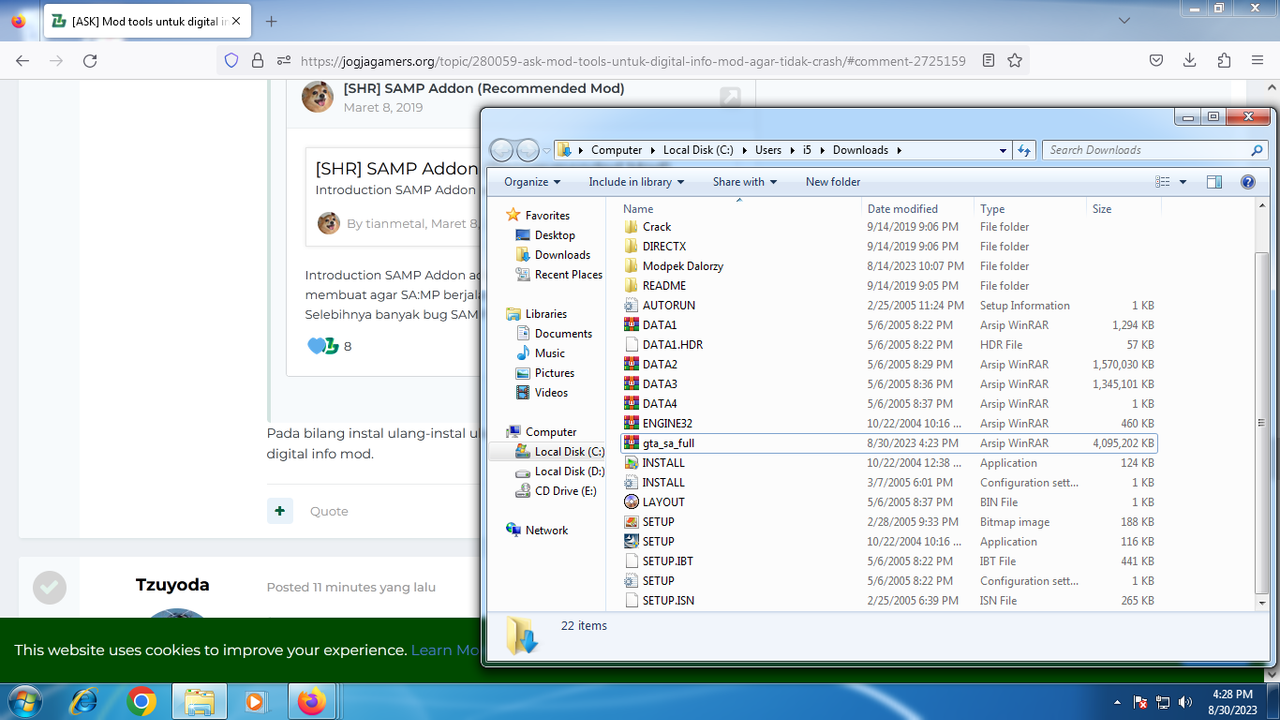Click the reaction icons next to count 8
This screenshot has height=720, width=1280.
tap(324, 346)
